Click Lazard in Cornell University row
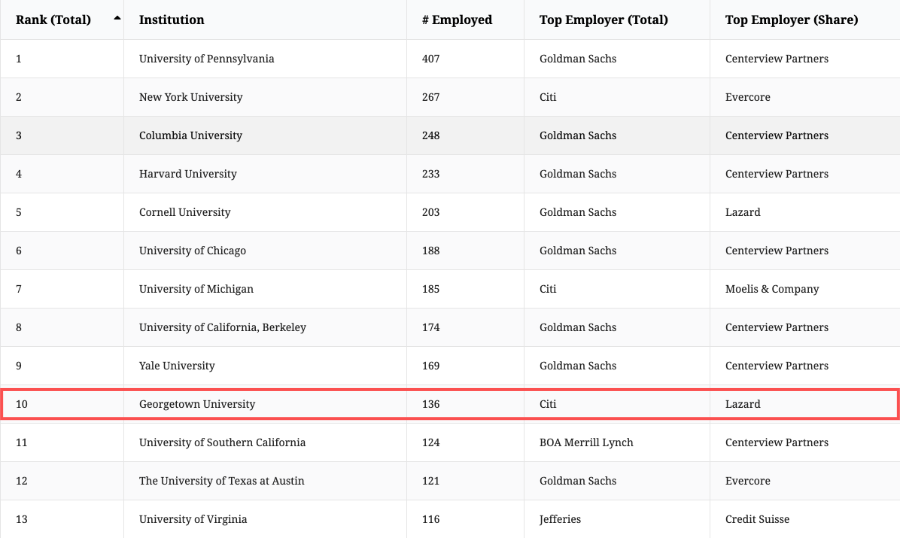The width and height of the screenshot is (900, 538). click(x=743, y=212)
